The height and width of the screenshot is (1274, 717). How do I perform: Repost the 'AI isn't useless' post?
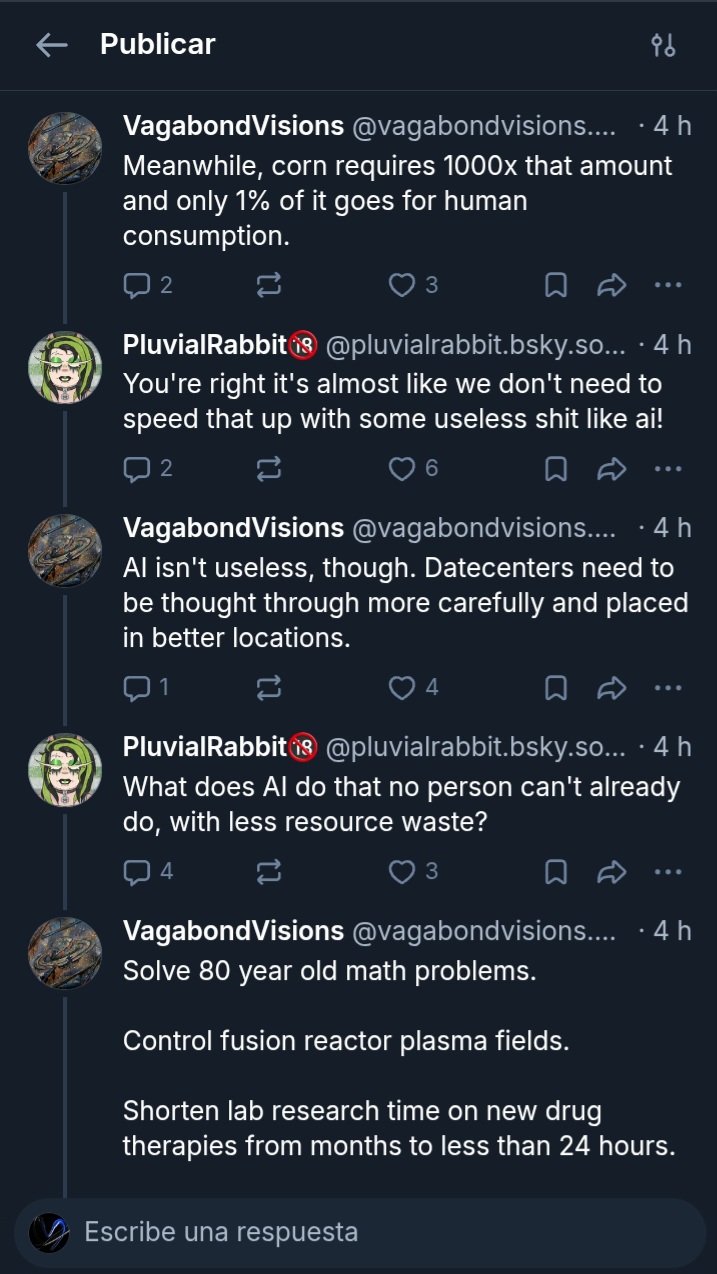(269, 687)
